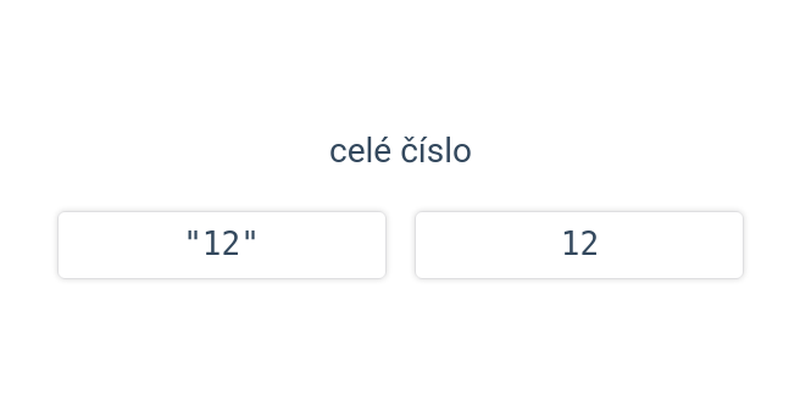Click the answer button showing 12 without quotes
The height and width of the screenshot is (400, 800).
coord(579,244)
